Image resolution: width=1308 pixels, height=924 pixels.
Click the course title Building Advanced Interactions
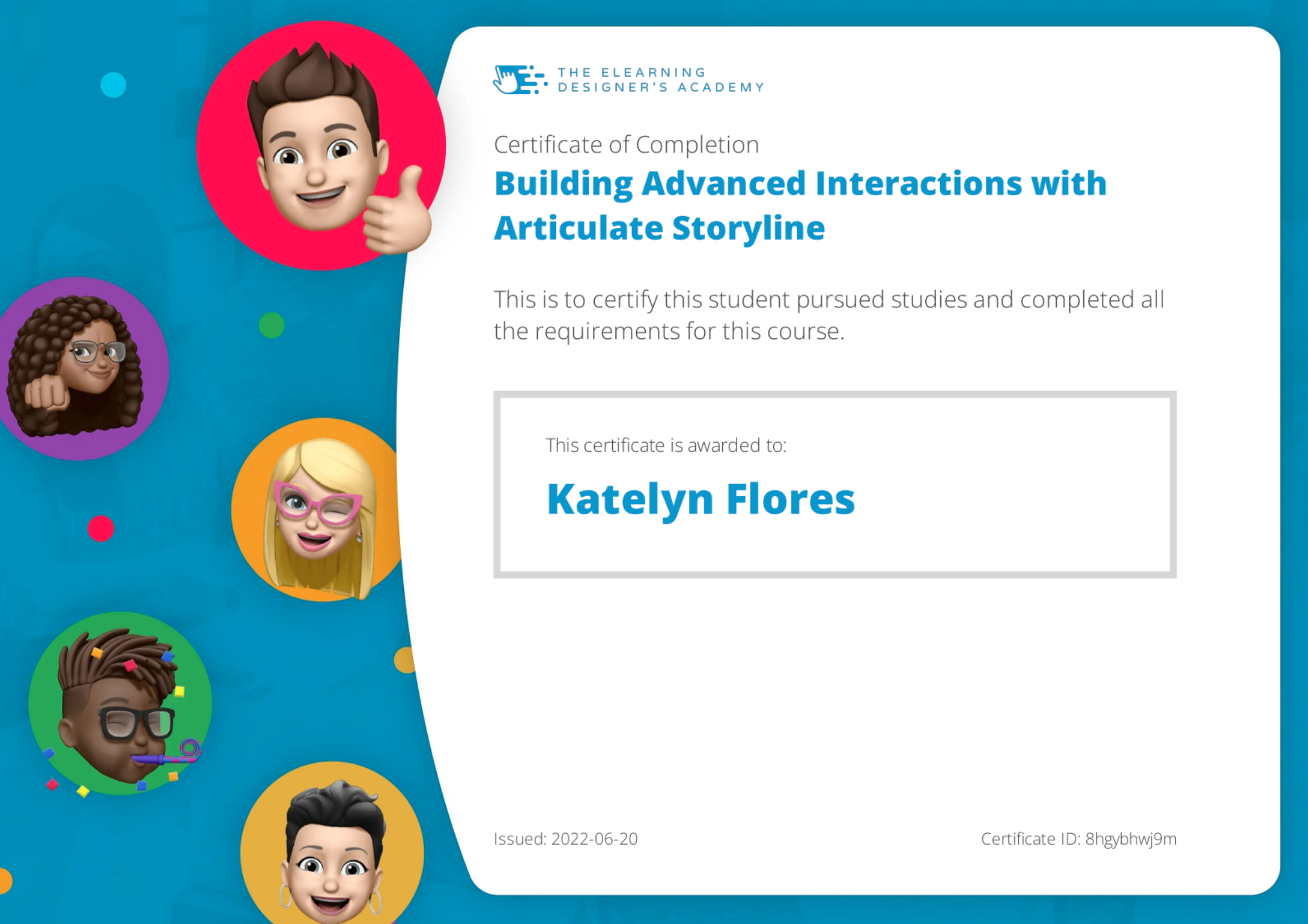click(800, 184)
